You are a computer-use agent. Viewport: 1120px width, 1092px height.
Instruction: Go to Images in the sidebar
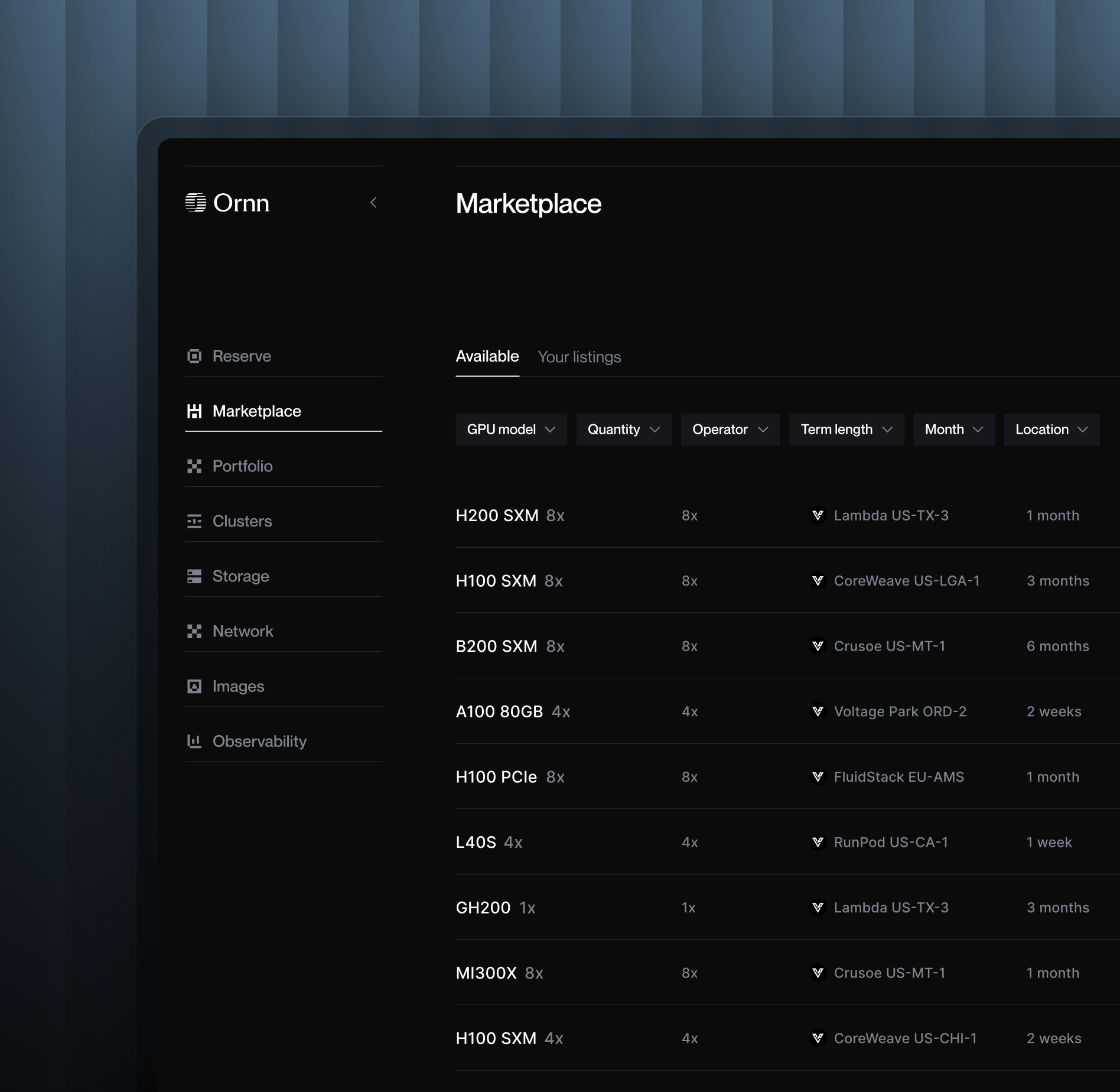coord(284,685)
